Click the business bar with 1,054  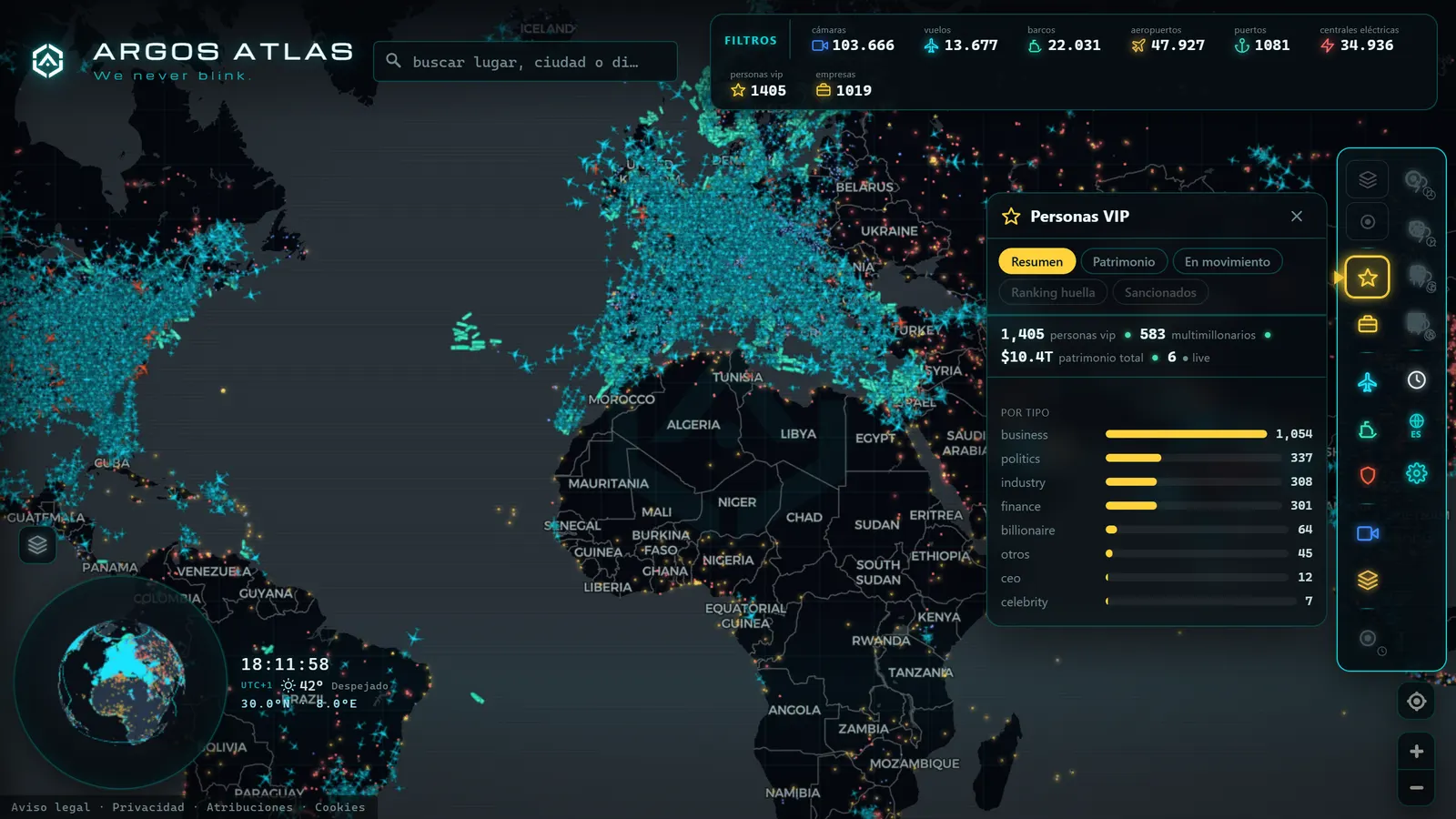click(1157, 434)
